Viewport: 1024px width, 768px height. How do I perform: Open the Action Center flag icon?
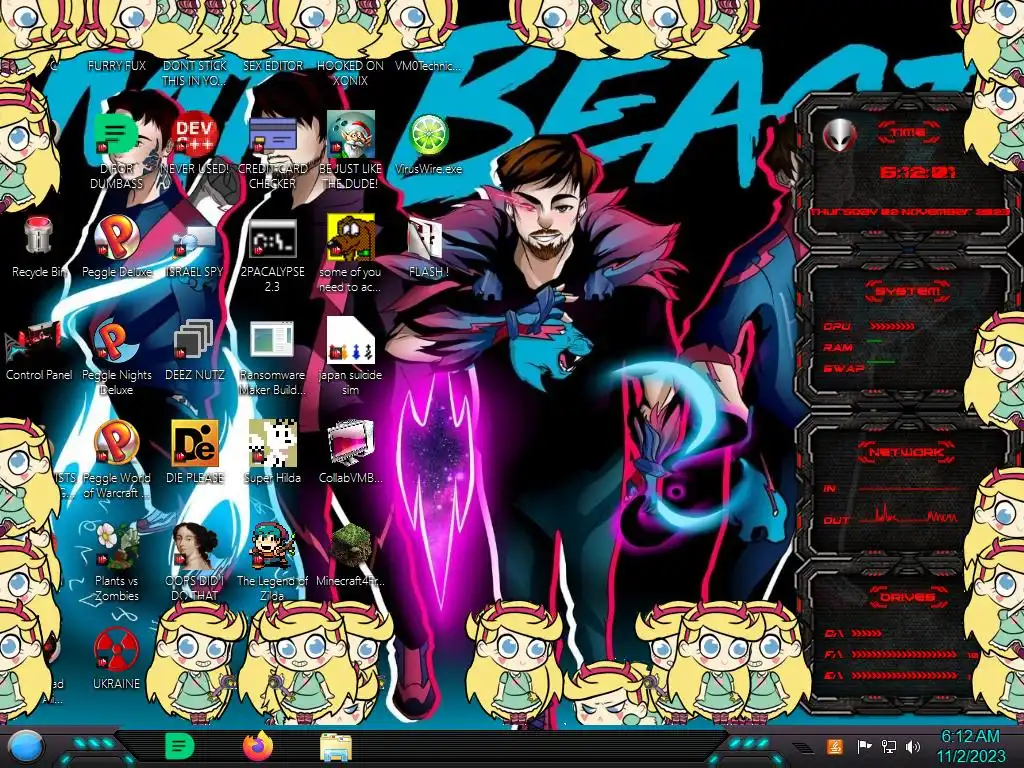click(863, 746)
